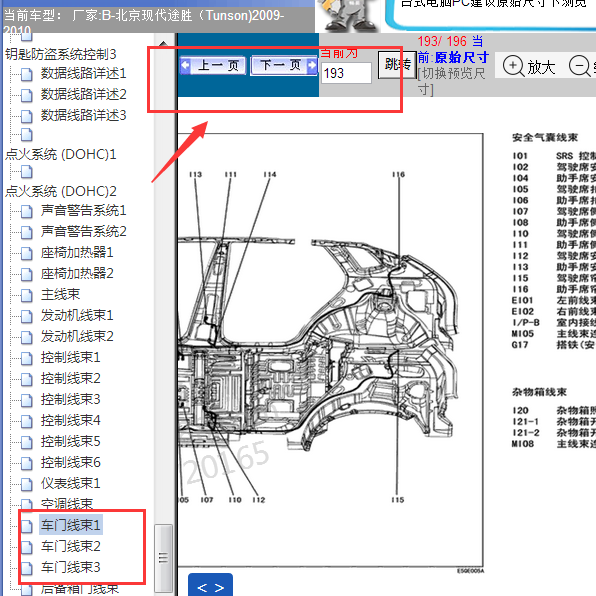Click page icon beside 座椅加热器1
The height and width of the screenshot is (596, 596).
coord(27,254)
